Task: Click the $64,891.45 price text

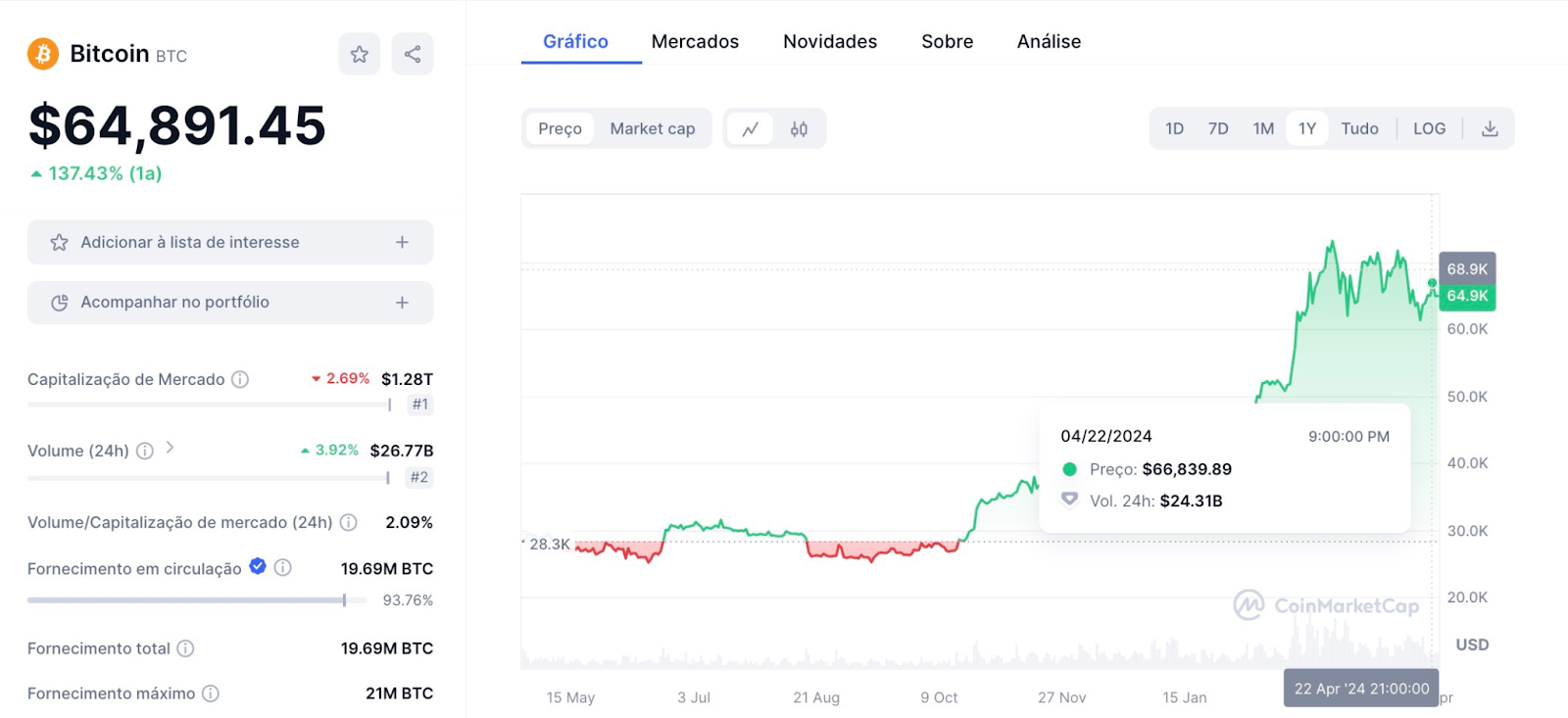Action: (x=177, y=125)
